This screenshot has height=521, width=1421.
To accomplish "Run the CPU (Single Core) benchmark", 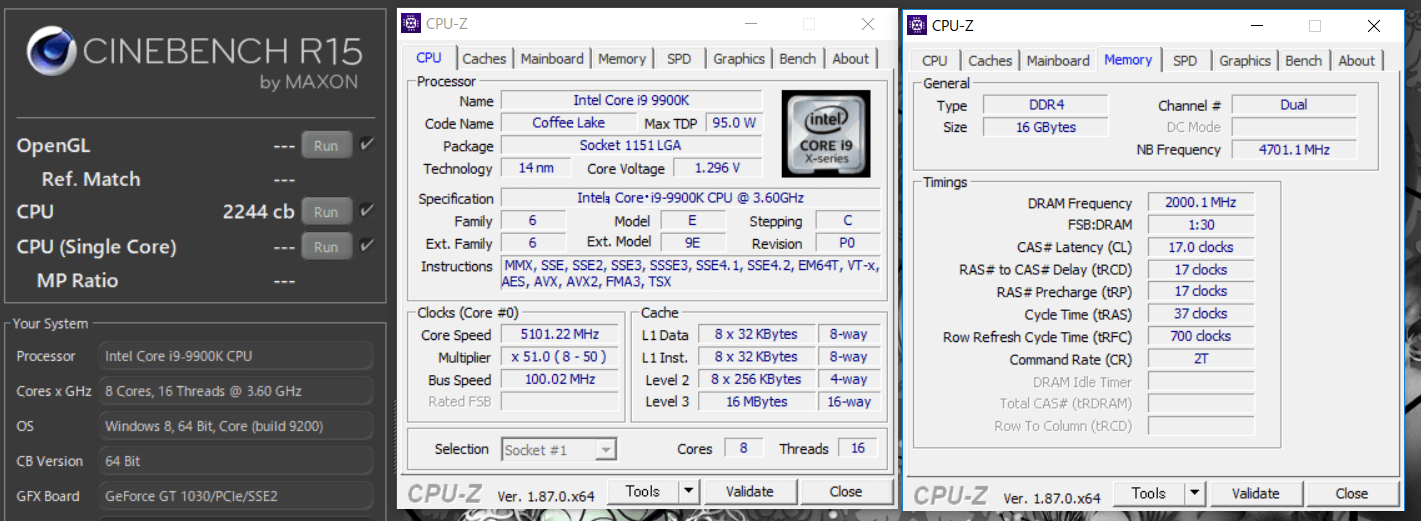I will tap(326, 246).
